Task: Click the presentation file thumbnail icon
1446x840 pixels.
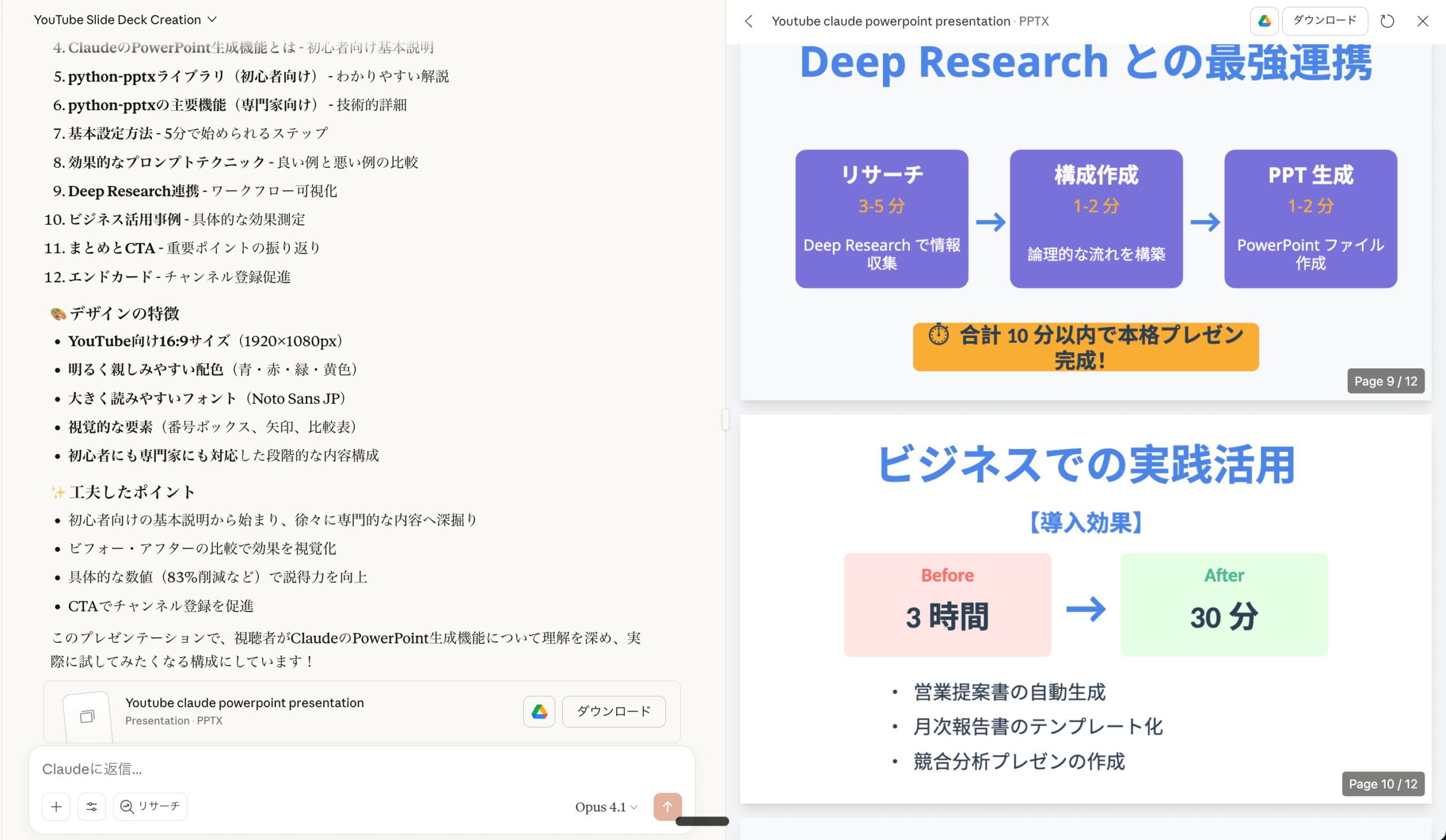Action: point(87,716)
